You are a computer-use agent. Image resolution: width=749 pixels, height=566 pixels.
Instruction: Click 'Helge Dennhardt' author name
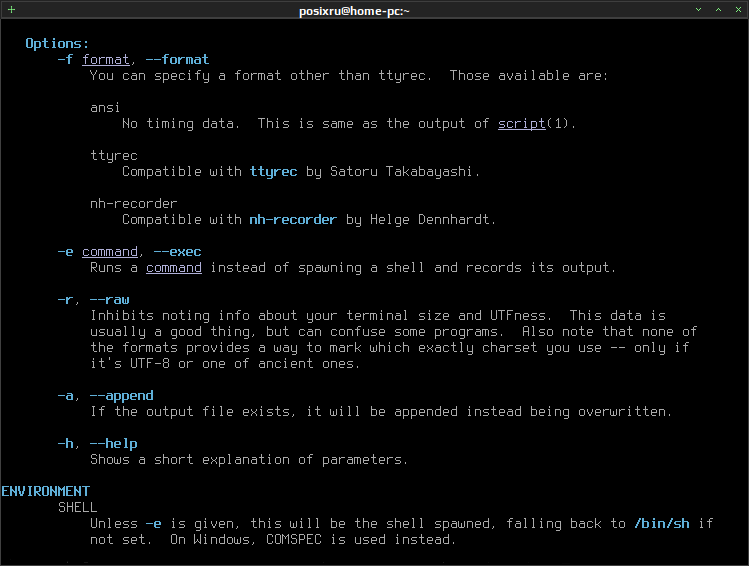(430, 219)
